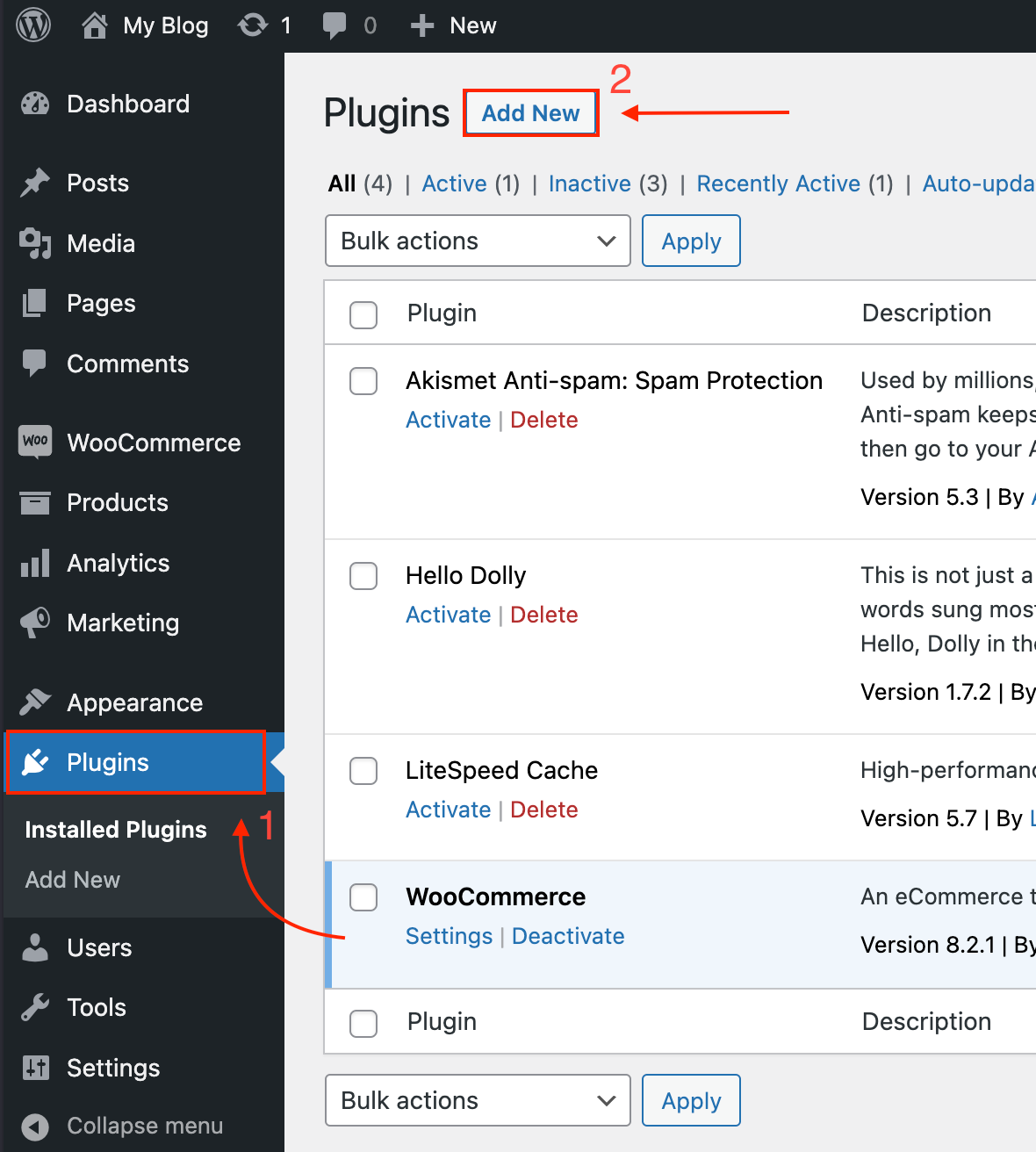This screenshot has width=1036, height=1152.
Task: Open Dashboard from the sidebar
Action: [x=127, y=104]
